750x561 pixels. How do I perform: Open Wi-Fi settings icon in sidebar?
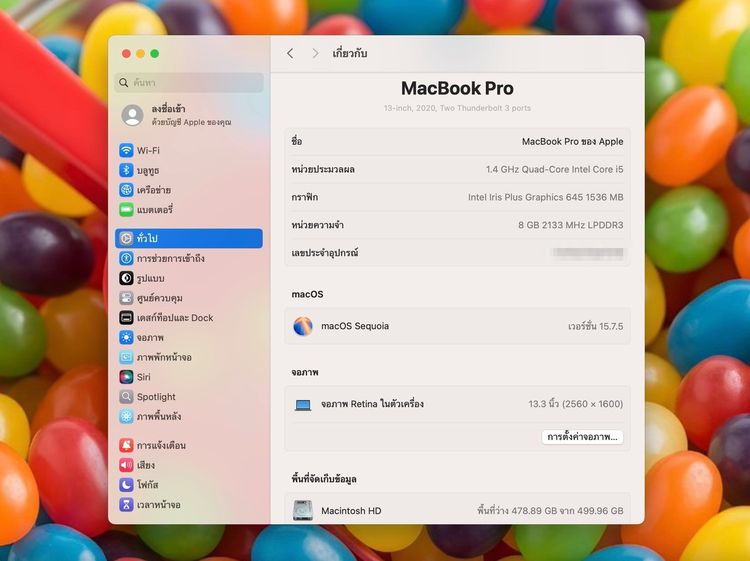126,150
